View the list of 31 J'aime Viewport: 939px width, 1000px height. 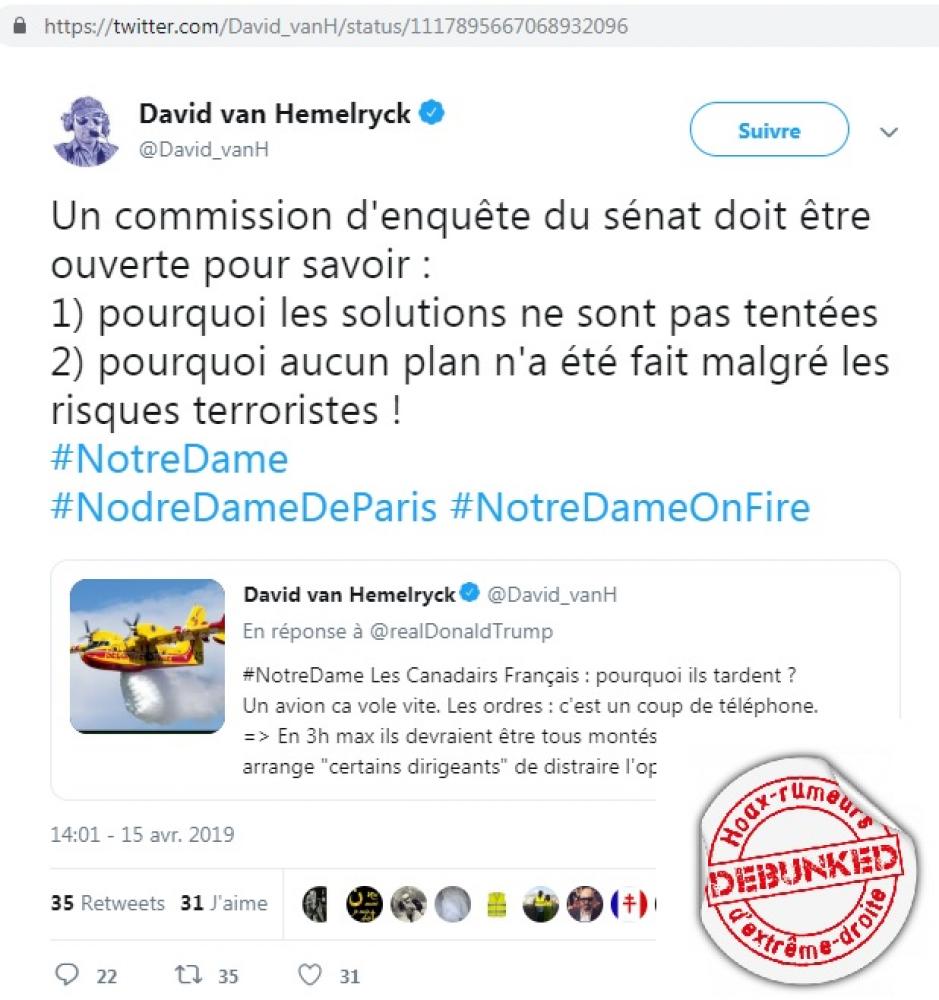point(224,903)
